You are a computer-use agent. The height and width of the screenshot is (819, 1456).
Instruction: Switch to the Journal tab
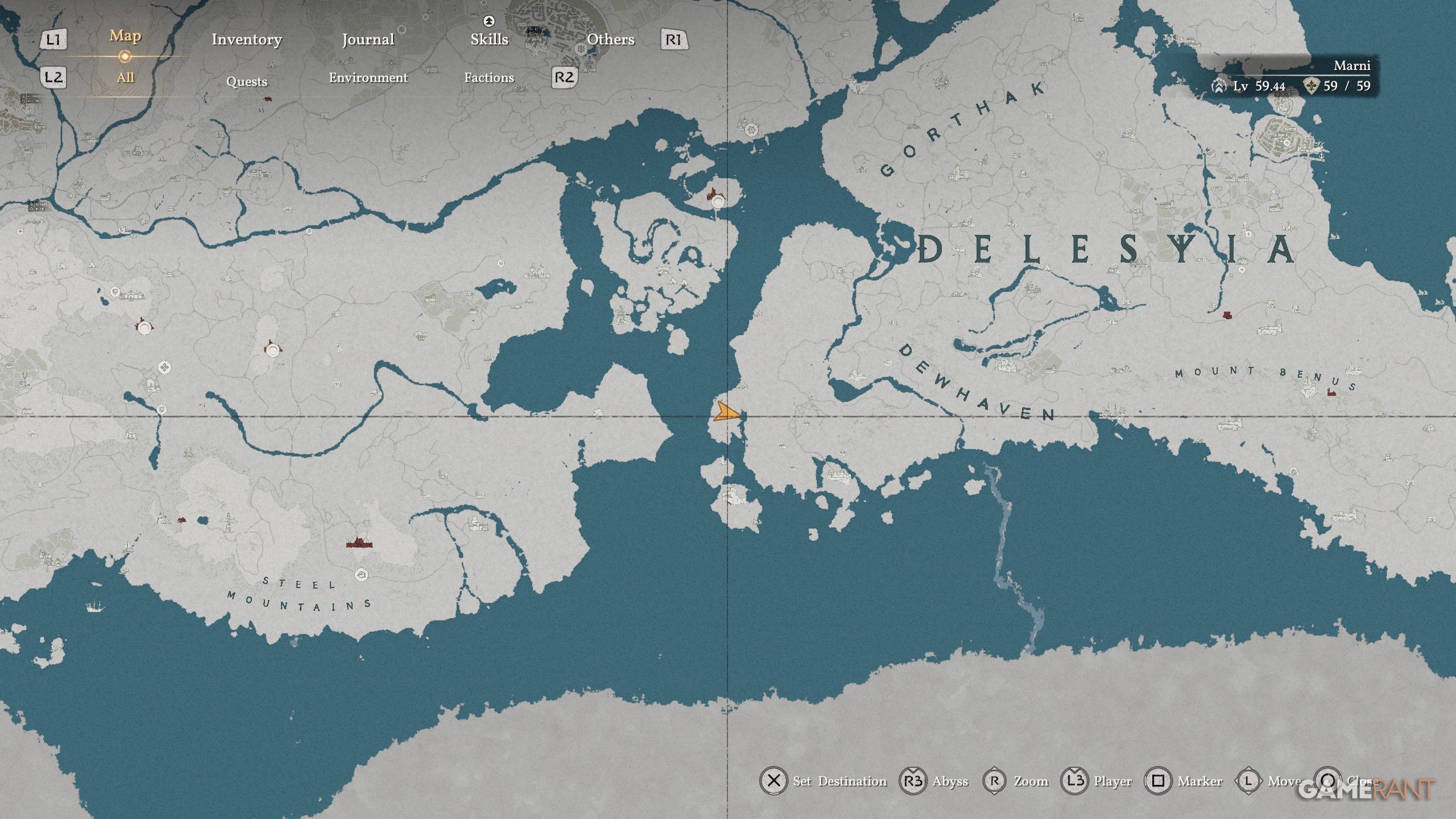coord(368,39)
